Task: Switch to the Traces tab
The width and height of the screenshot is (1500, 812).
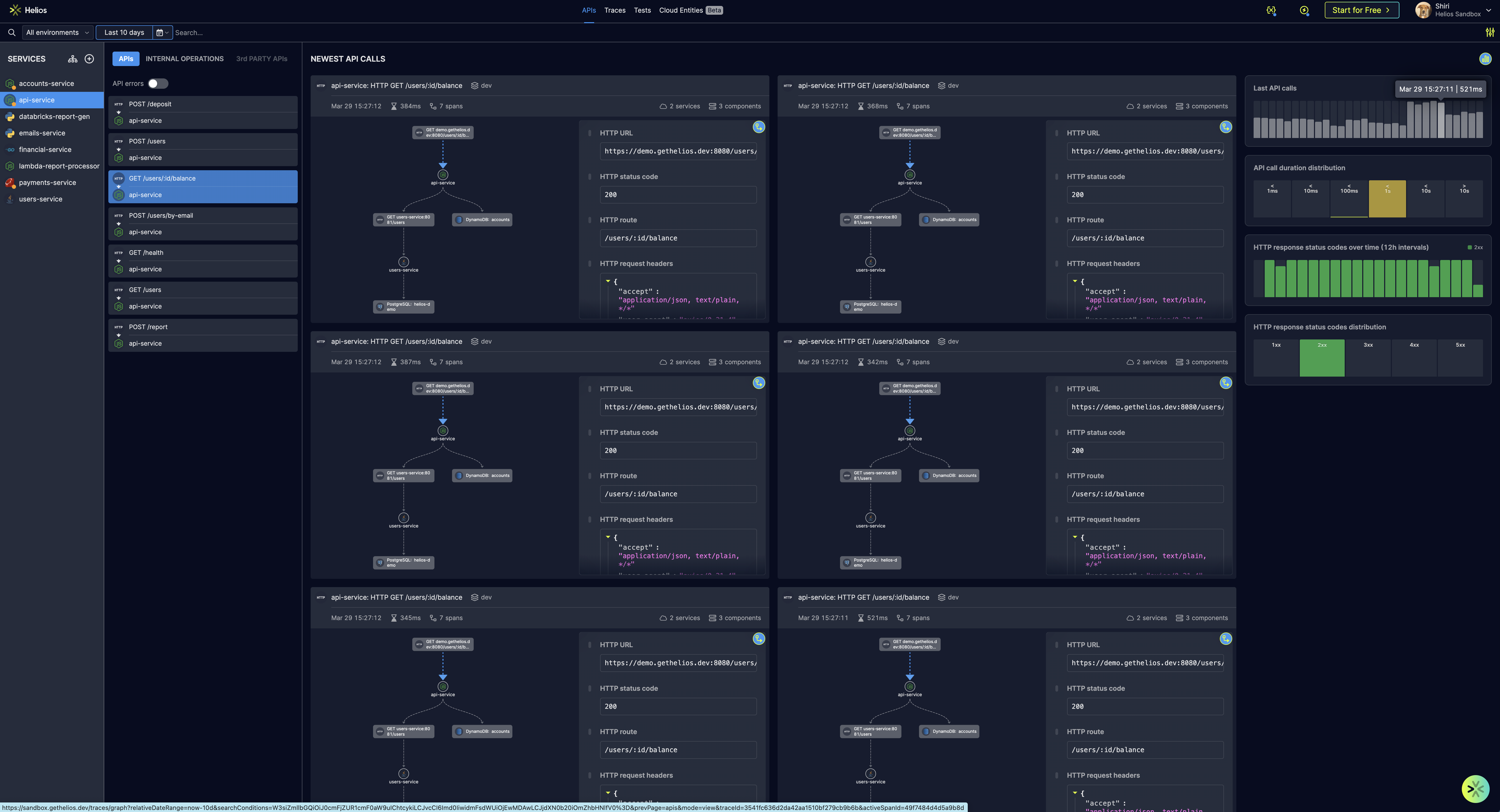Action: [614, 11]
